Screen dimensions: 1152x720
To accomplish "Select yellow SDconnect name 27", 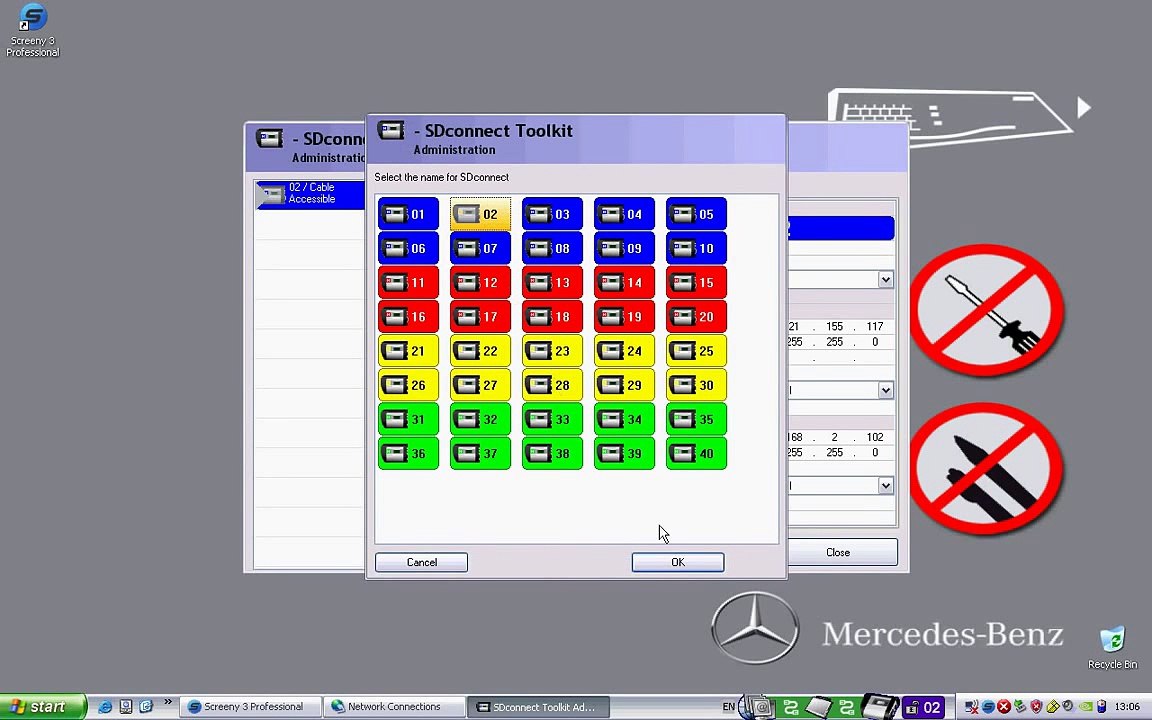I will [480, 385].
